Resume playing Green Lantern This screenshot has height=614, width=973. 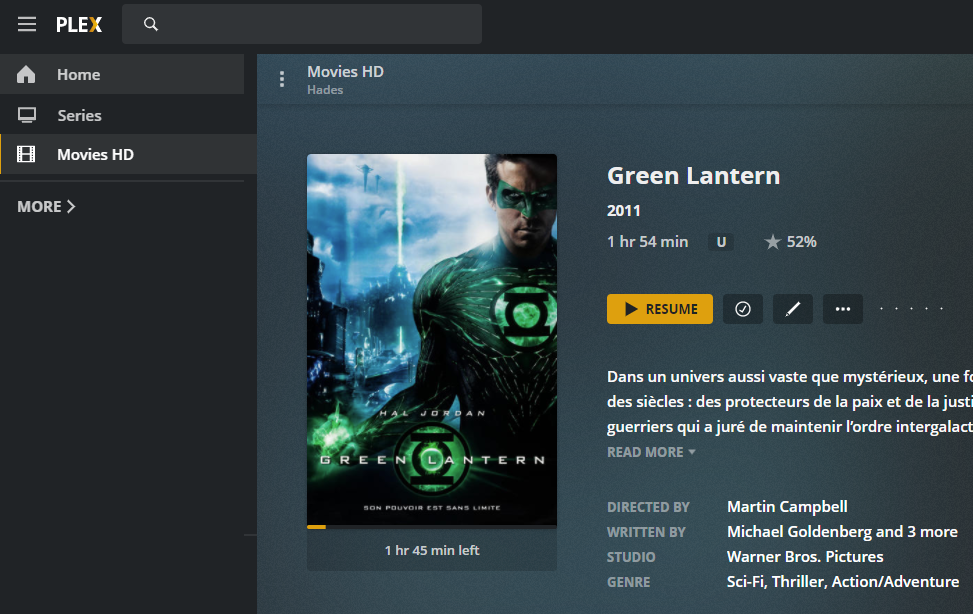(x=660, y=309)
